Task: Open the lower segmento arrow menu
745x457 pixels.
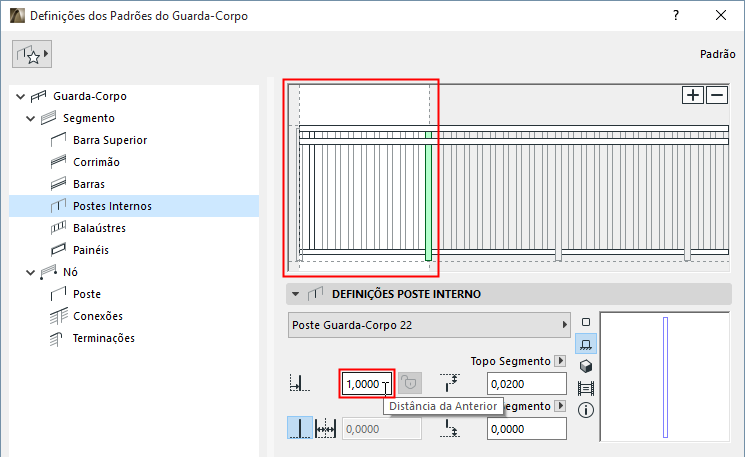Action: (561, 406)
